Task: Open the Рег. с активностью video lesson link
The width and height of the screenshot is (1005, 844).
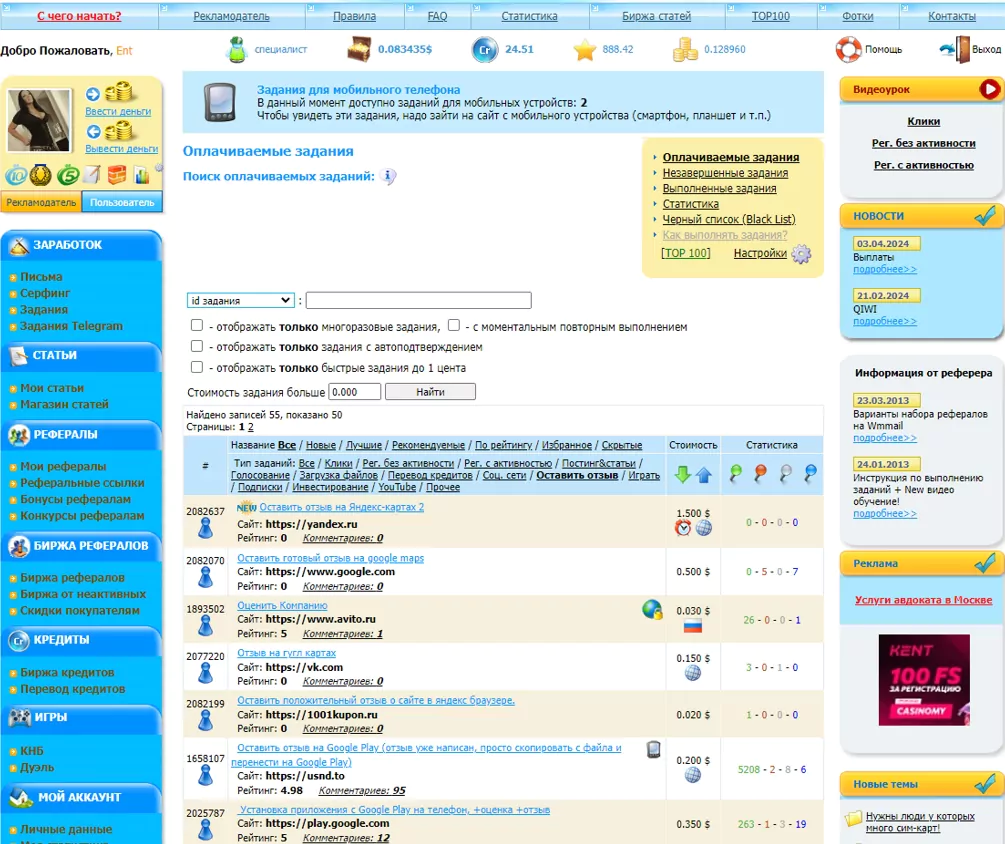Action: [924, 165]
